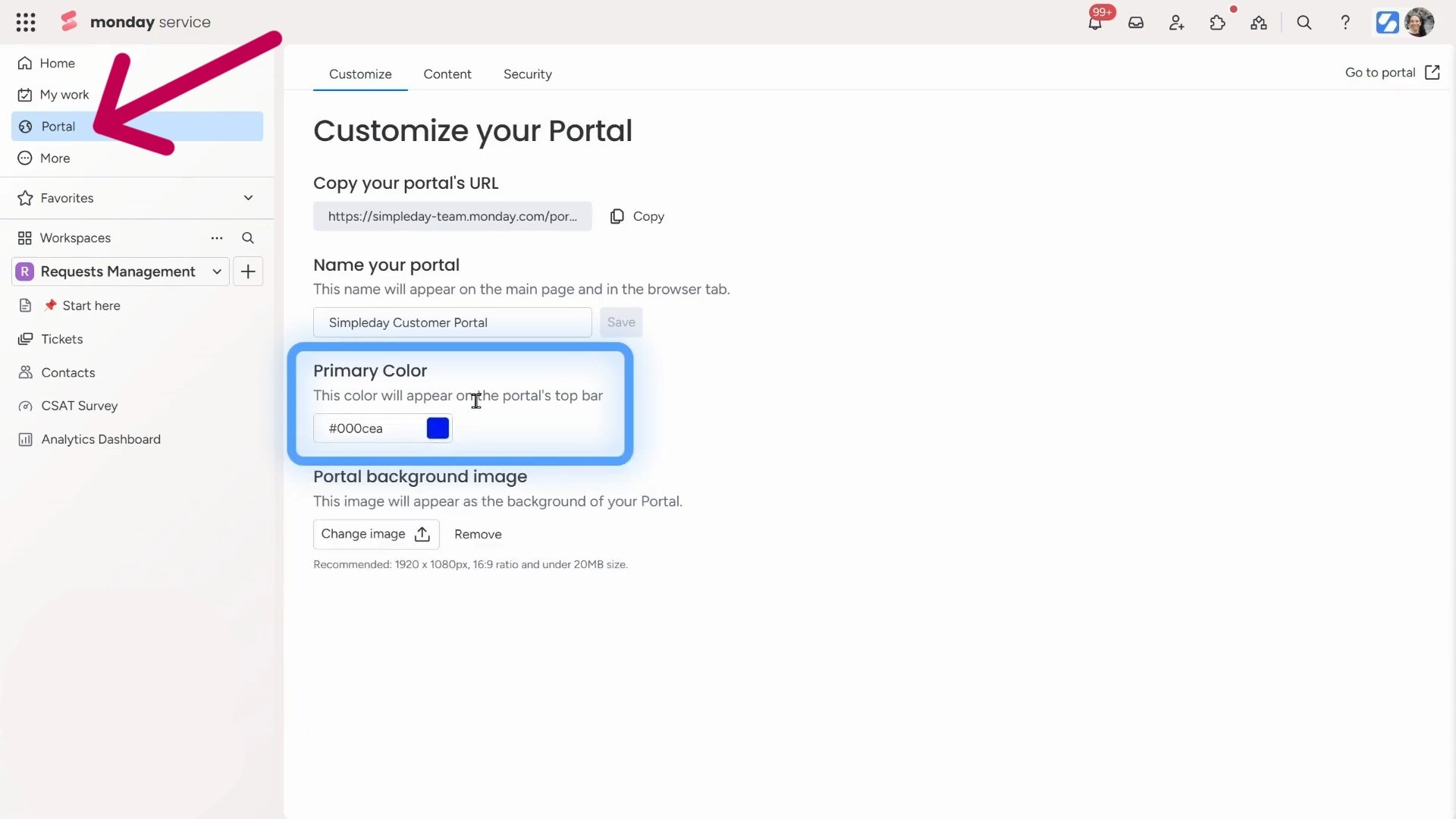Click the Primary Color heading text

[x=370, y=371]
